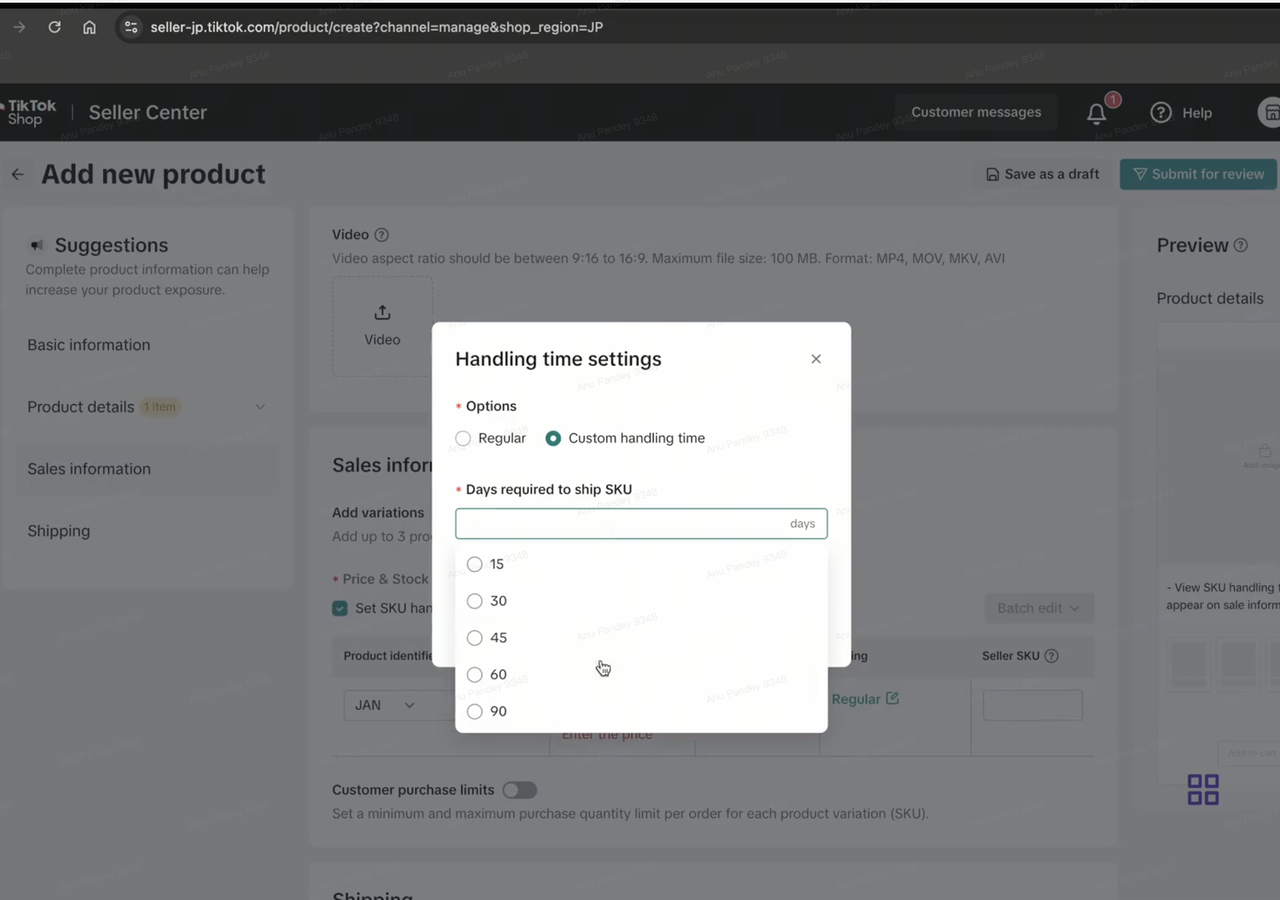The height and width of the screenshot is (900, 1280).
Task: Reload the page with browser refresh icon
Action: click(x=54, y=27)
